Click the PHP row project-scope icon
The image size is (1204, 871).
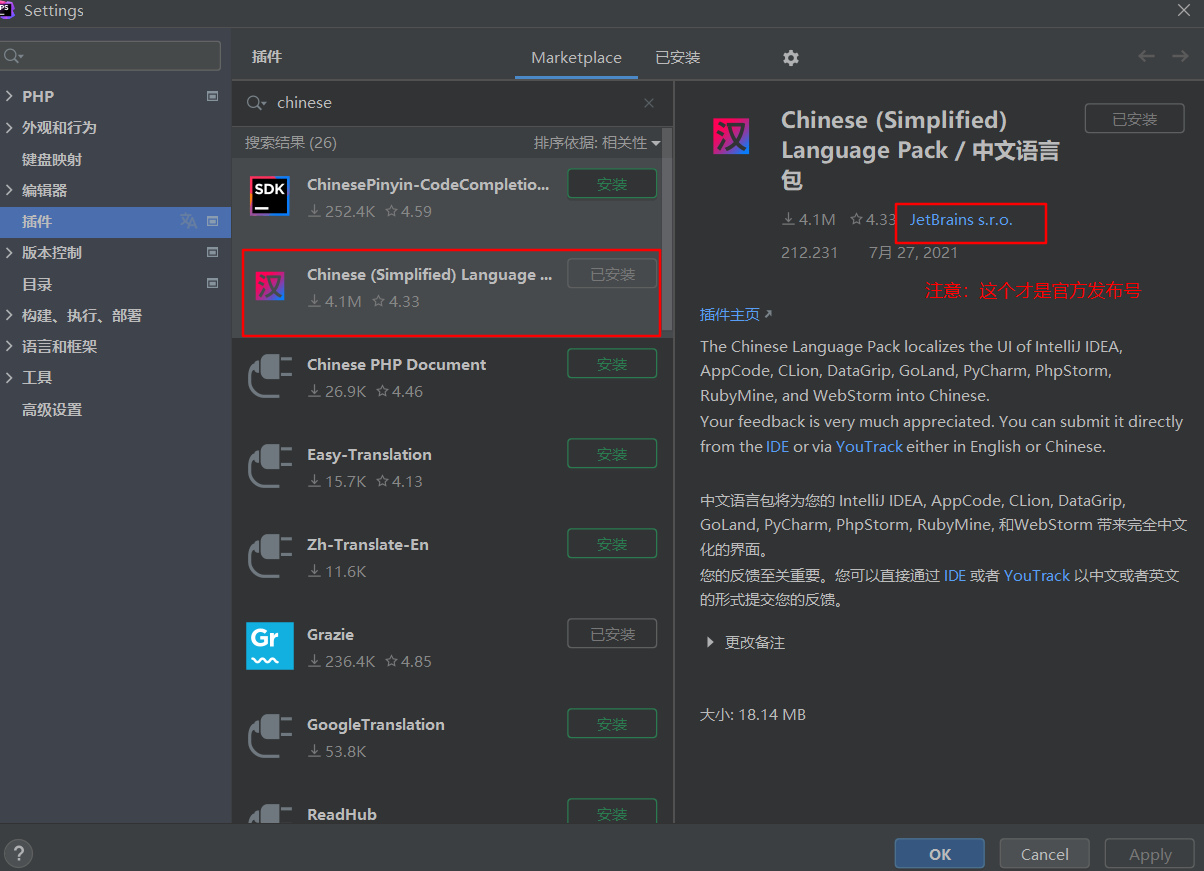212,96
